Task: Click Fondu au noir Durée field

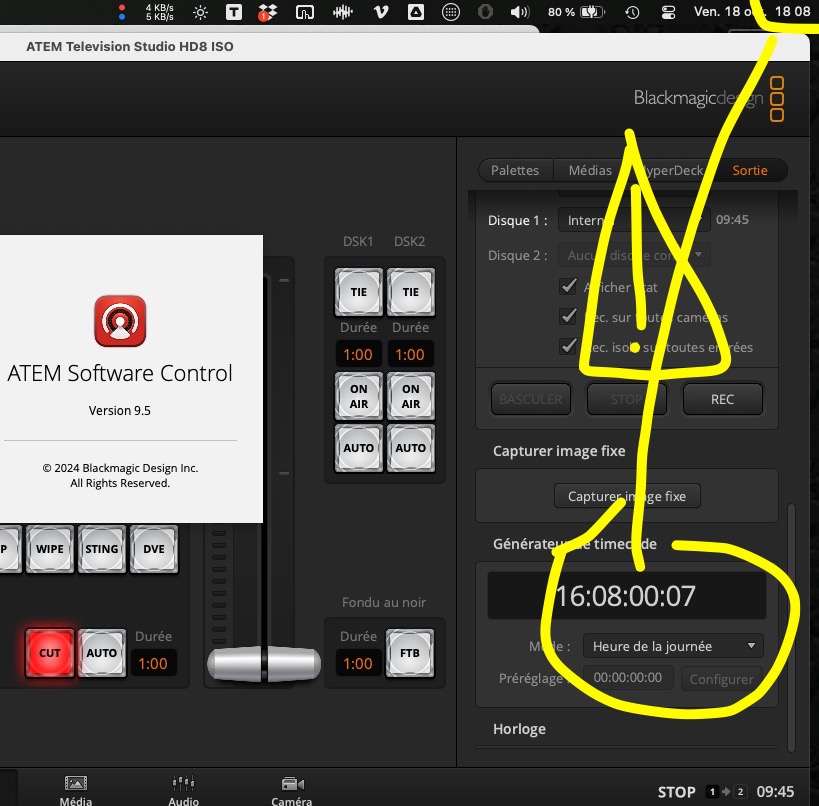Action: click(x=358, y=663)
